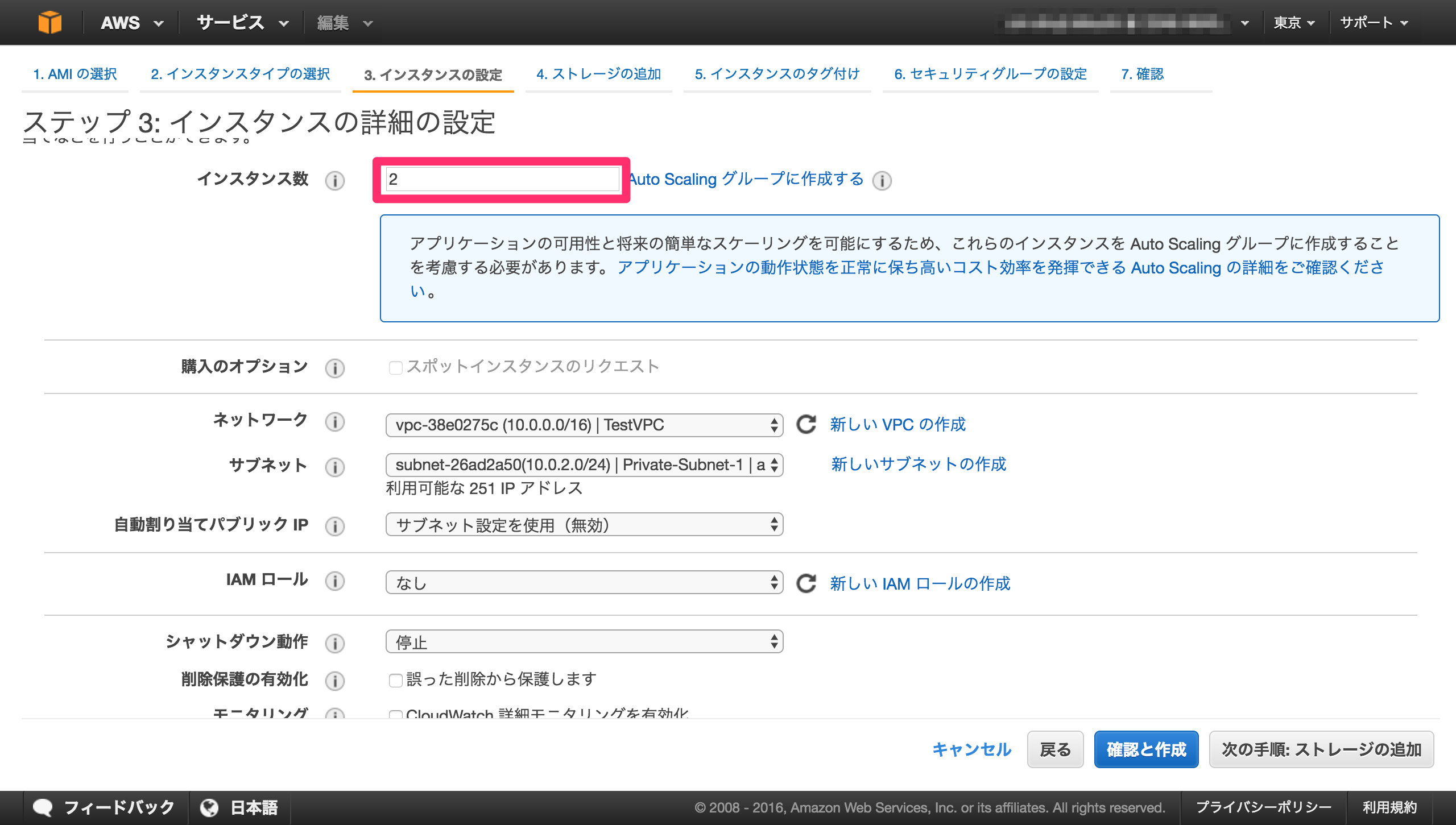This screenshot has height=825, width=1456.
Task: Refresh the VPC network list
Action: (806, 424)
